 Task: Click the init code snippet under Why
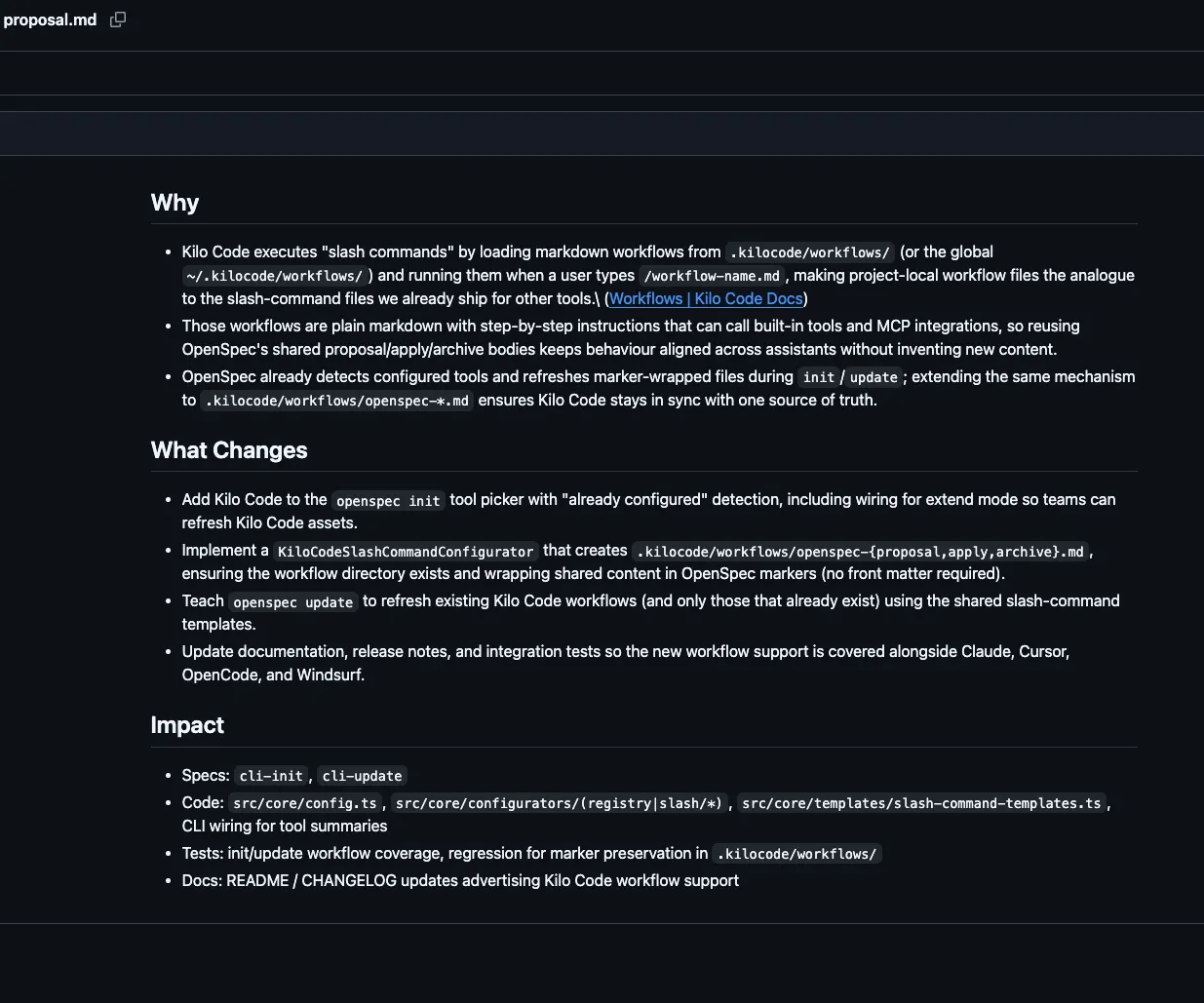click(x=818, y=377)
